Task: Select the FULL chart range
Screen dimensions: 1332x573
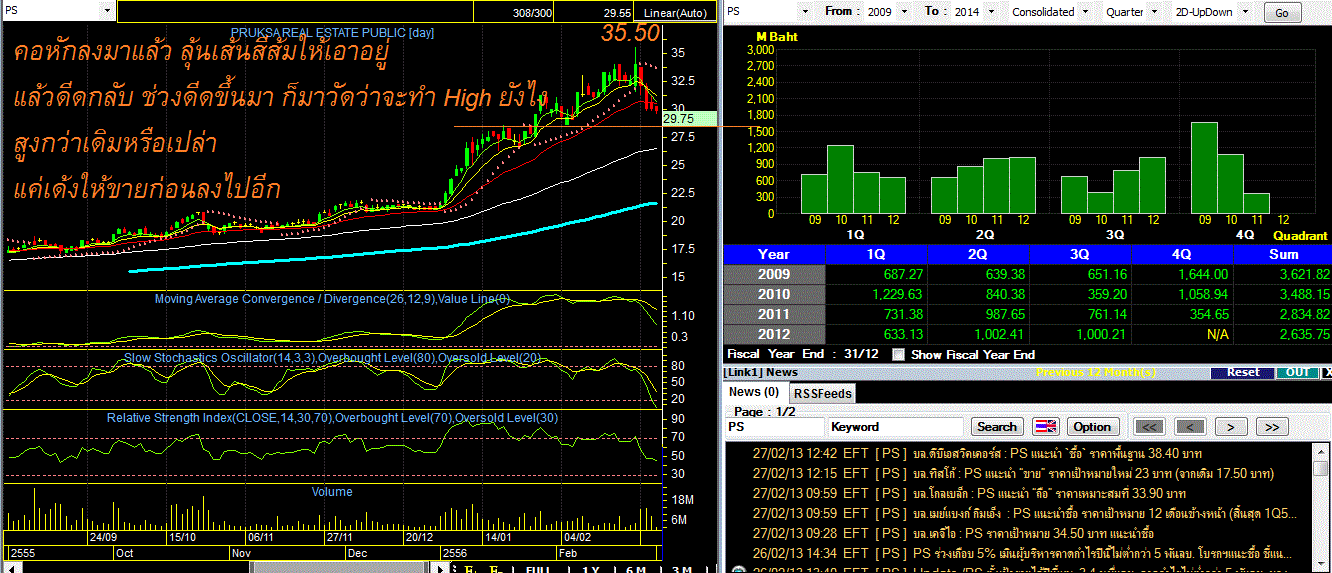Action: pyautogui.click(x=538, y=569)
